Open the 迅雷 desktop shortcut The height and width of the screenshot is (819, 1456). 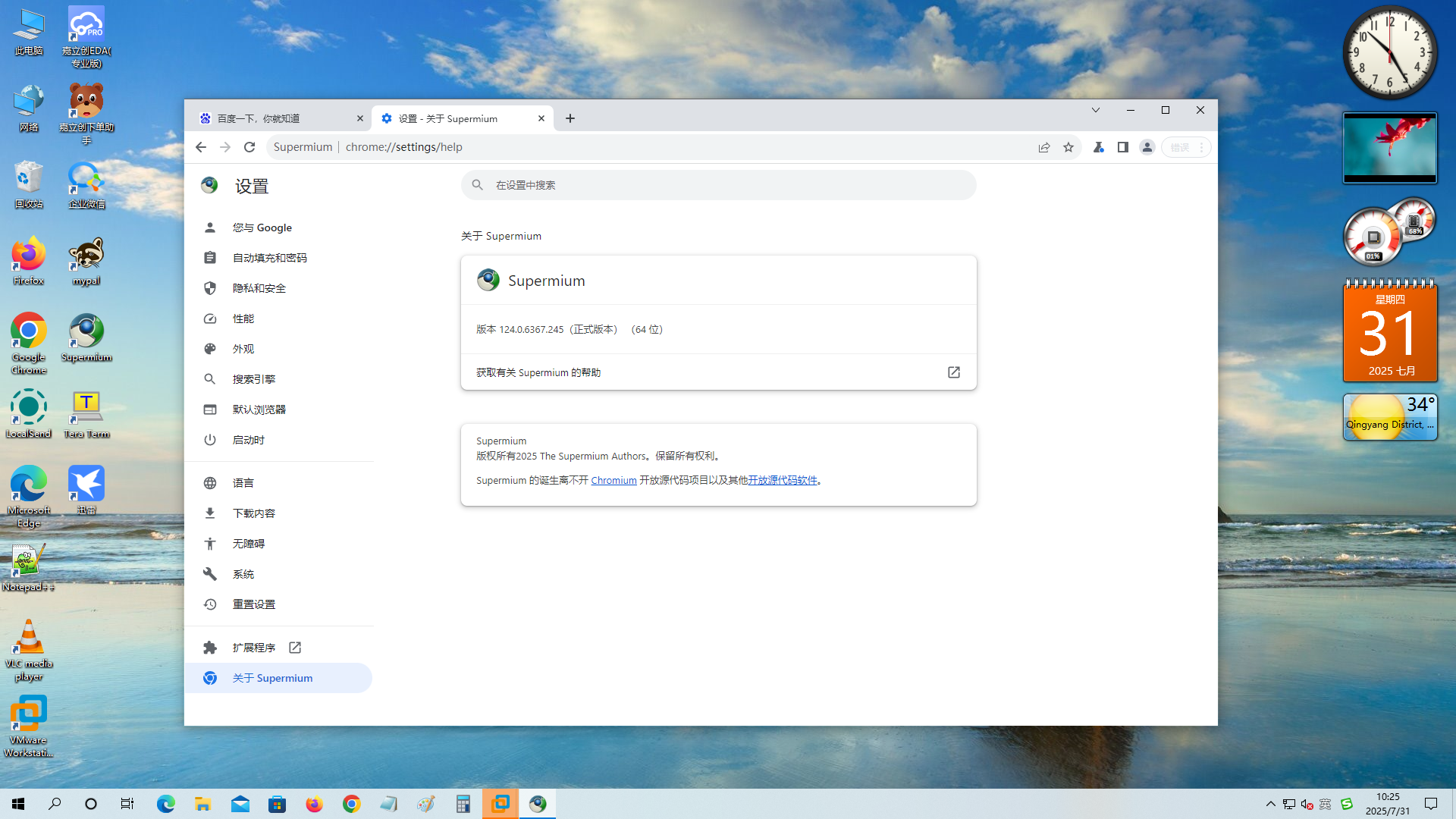click(x=86, y=491)
